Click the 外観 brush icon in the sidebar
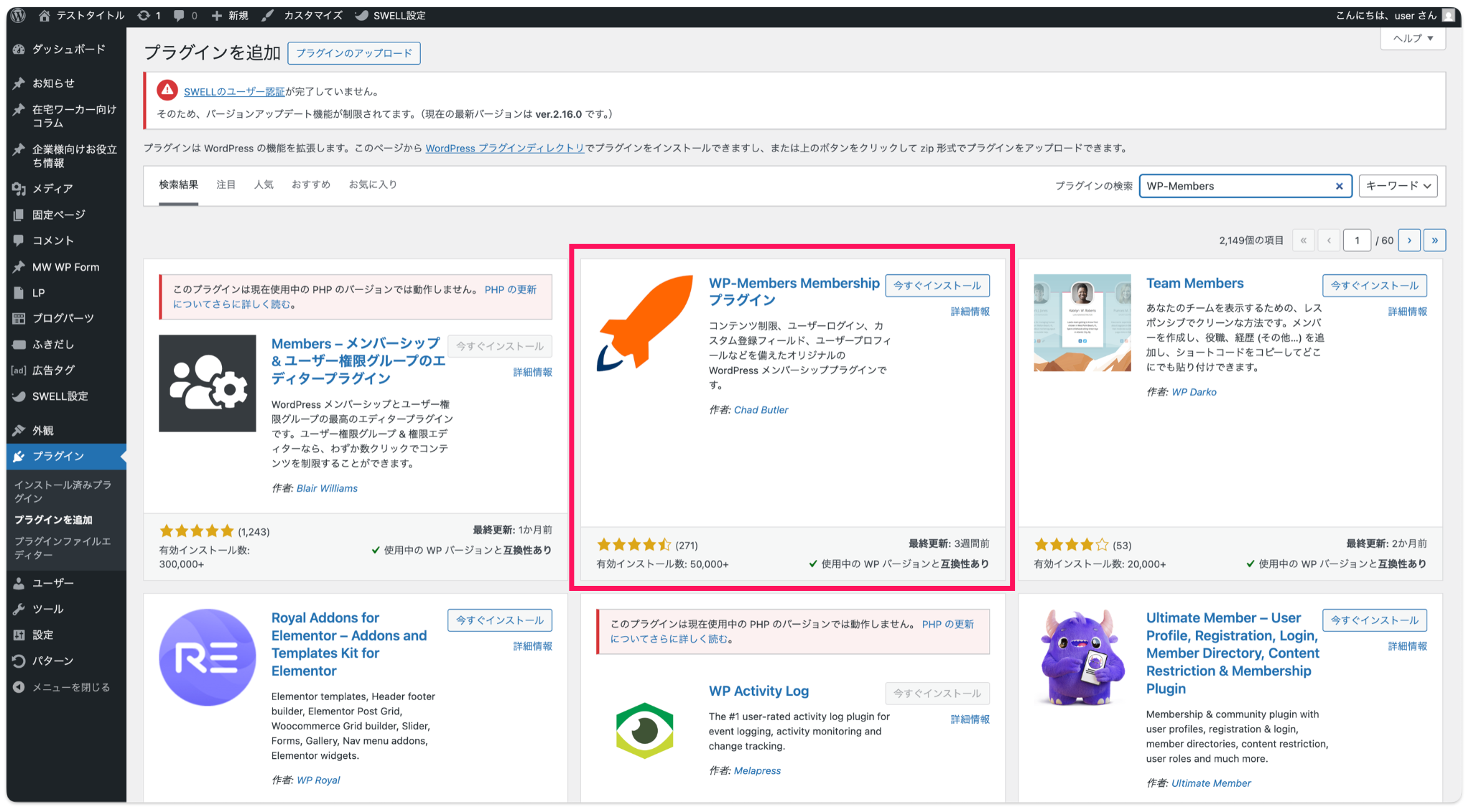1471x812 pixels. (19, 430)
